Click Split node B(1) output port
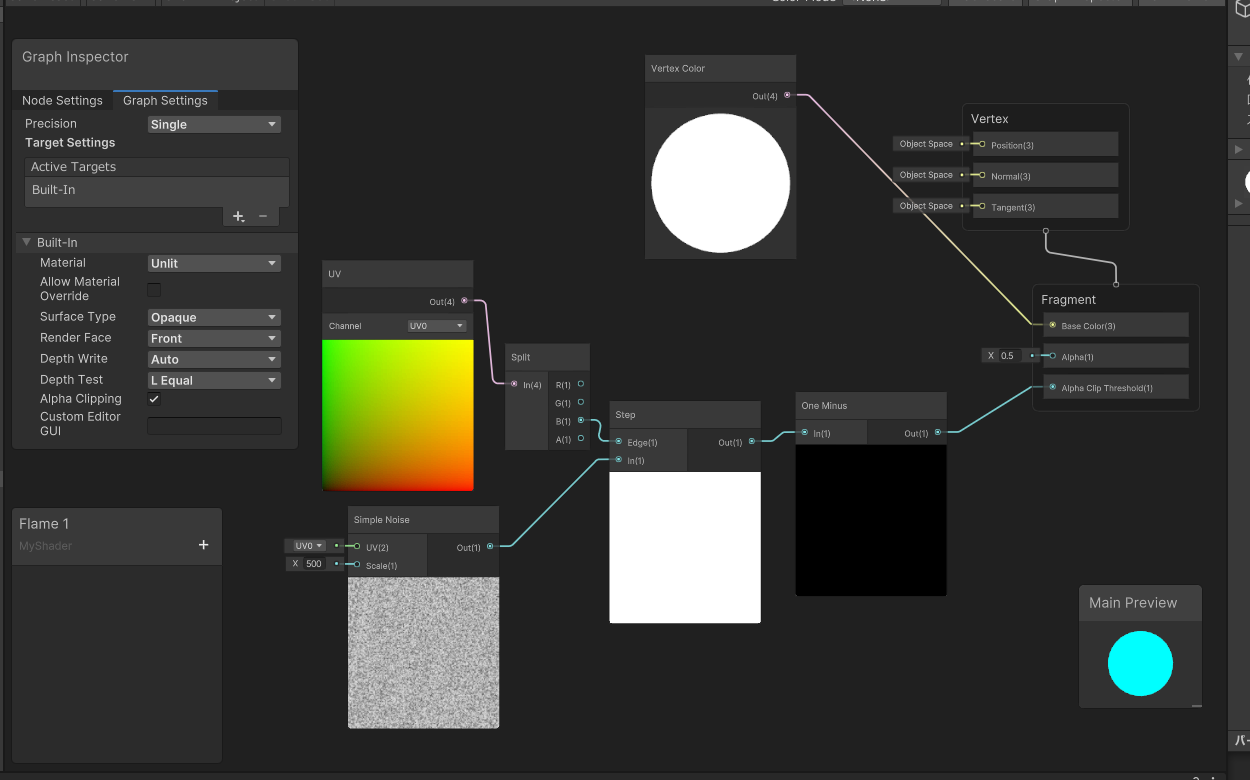The height and width of the screenshot is (780, 1250). tap(581, 420)
